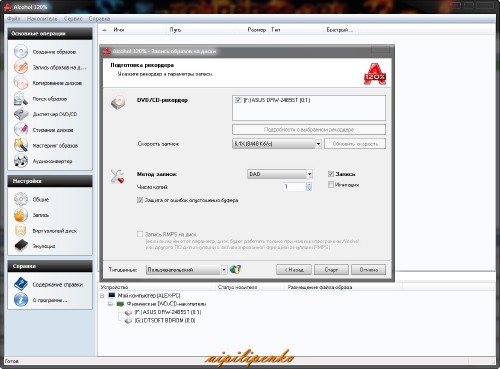Open the audio converter icon
Image resolution: width=500 pixels, height=369 pixels.
(x=21, y=161)
